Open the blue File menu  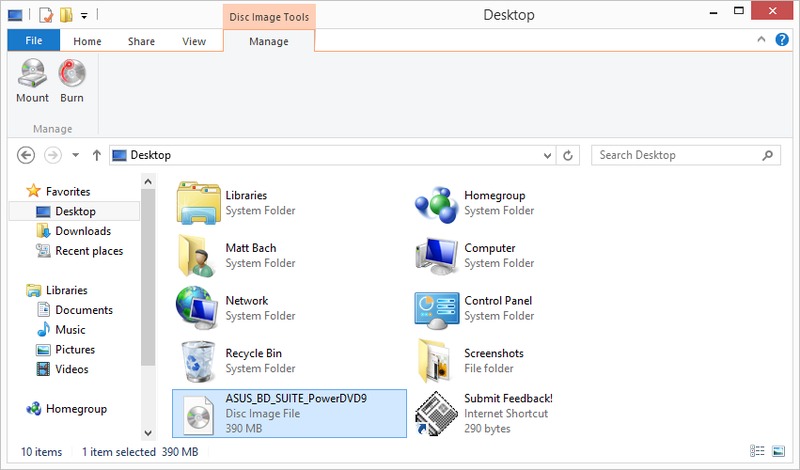tap(34, 41)
